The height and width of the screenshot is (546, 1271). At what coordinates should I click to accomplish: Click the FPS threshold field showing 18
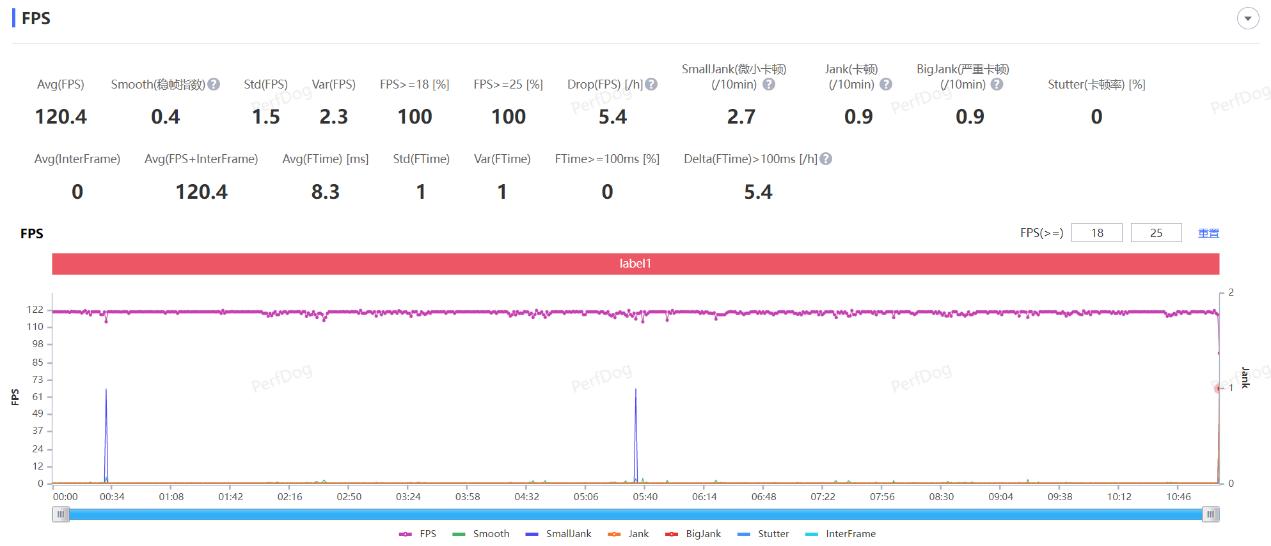pos(1096,233)
